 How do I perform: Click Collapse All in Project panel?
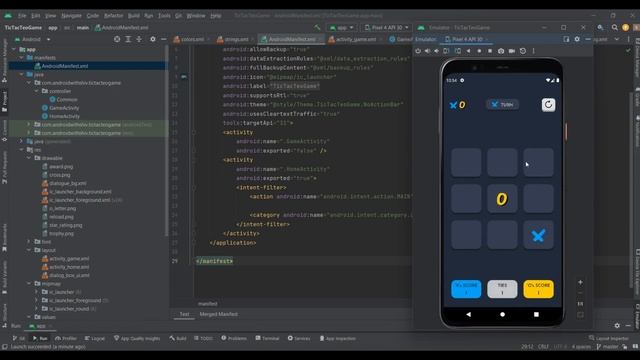click(x=139, y=39)
